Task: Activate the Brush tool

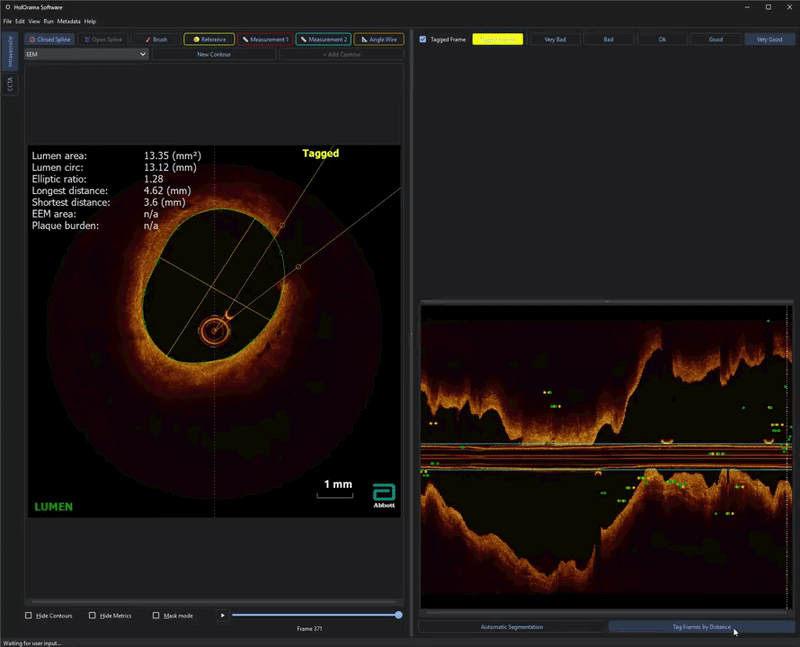Action: pyautogui.click(x=156, y=39)
